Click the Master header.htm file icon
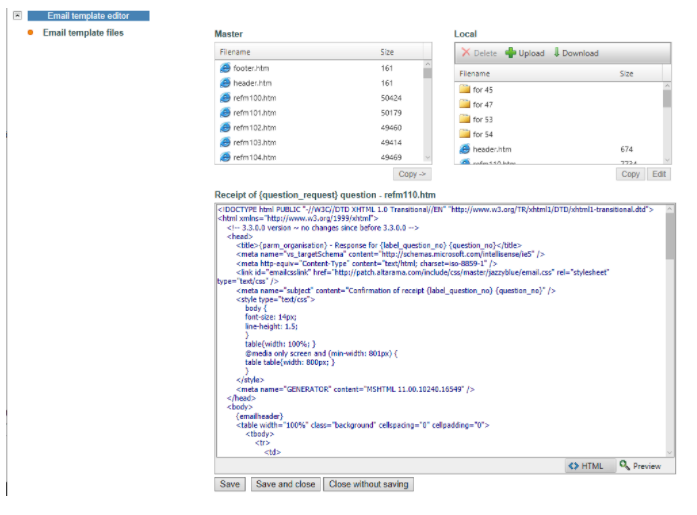697x515 pixels. [x=225, y=83]
